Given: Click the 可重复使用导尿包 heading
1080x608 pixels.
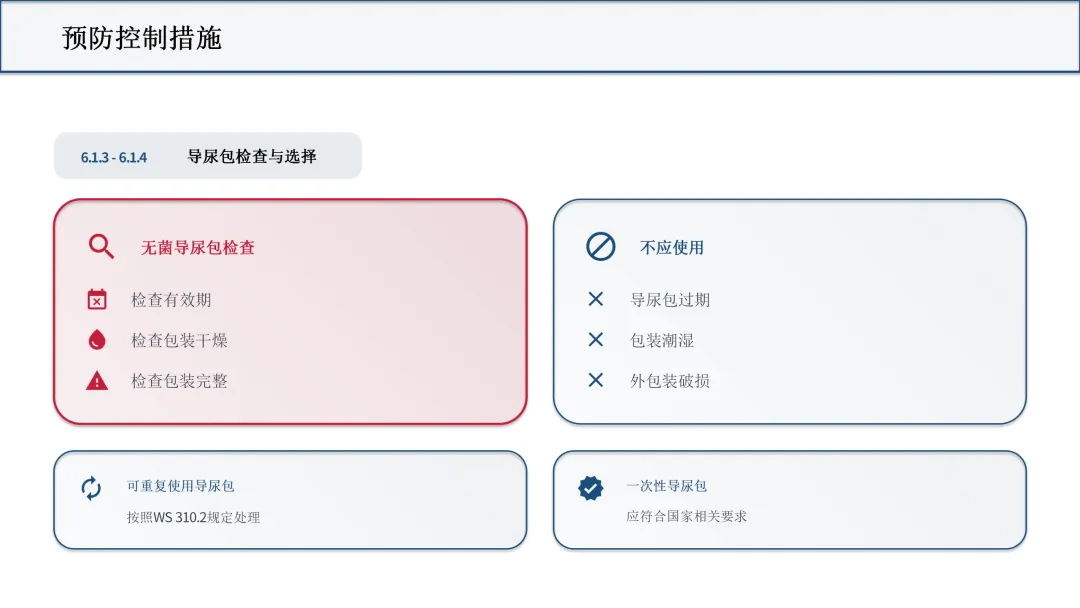Looking at the screenshot, I should [180, 486].
